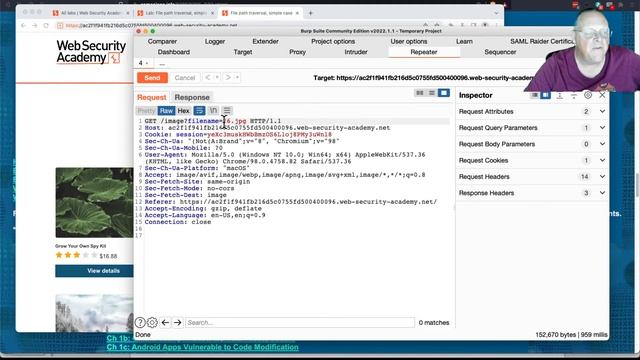640x360 pixels.
Task: Go to next request in history
Action: coord(228,77)
